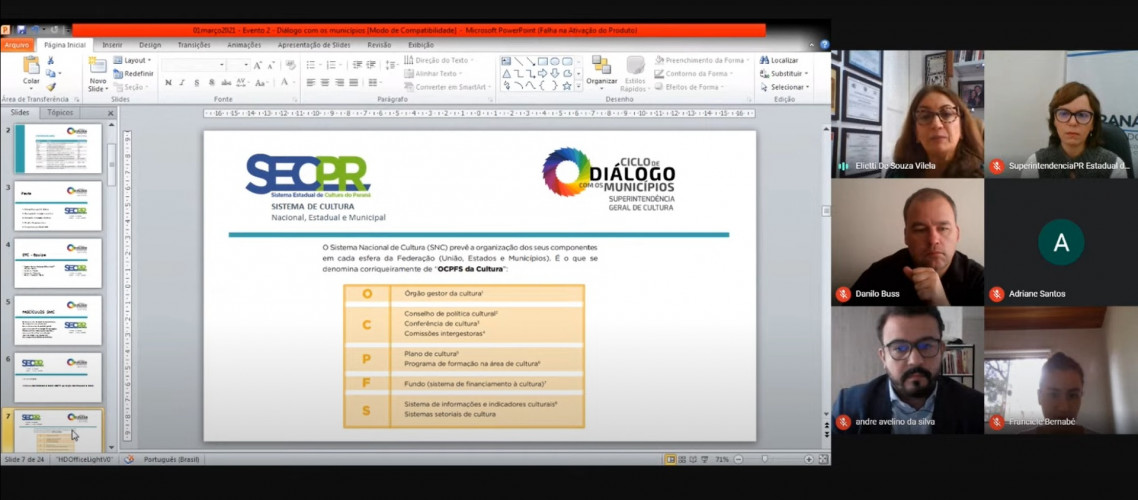Click the Cut scissors icon
Image resolution: width=1138 pixels, height=500 pixels.
[x=51, y=60]
